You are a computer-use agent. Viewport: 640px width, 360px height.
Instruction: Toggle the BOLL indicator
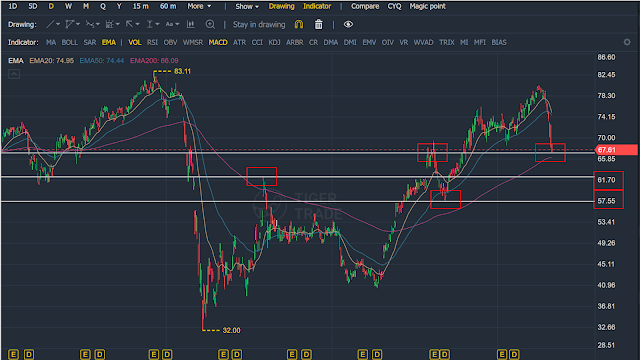pos(69,42)
